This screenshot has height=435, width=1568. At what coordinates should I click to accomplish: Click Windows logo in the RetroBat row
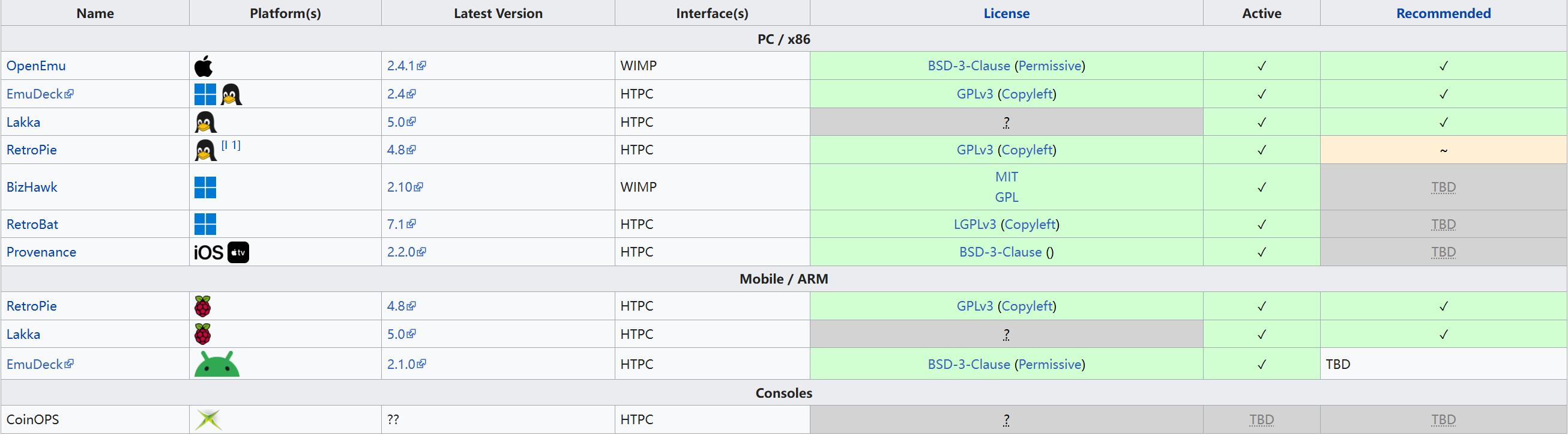coord(205,224)
